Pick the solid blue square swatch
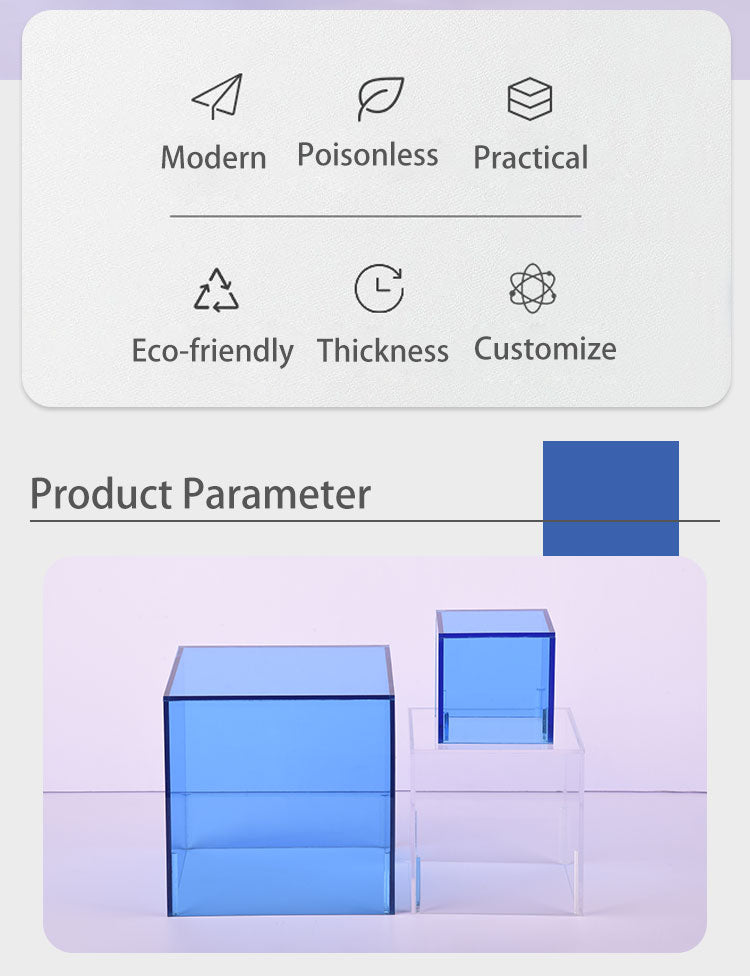Viewport: 750px width, 976px height. tap(610, 498)
